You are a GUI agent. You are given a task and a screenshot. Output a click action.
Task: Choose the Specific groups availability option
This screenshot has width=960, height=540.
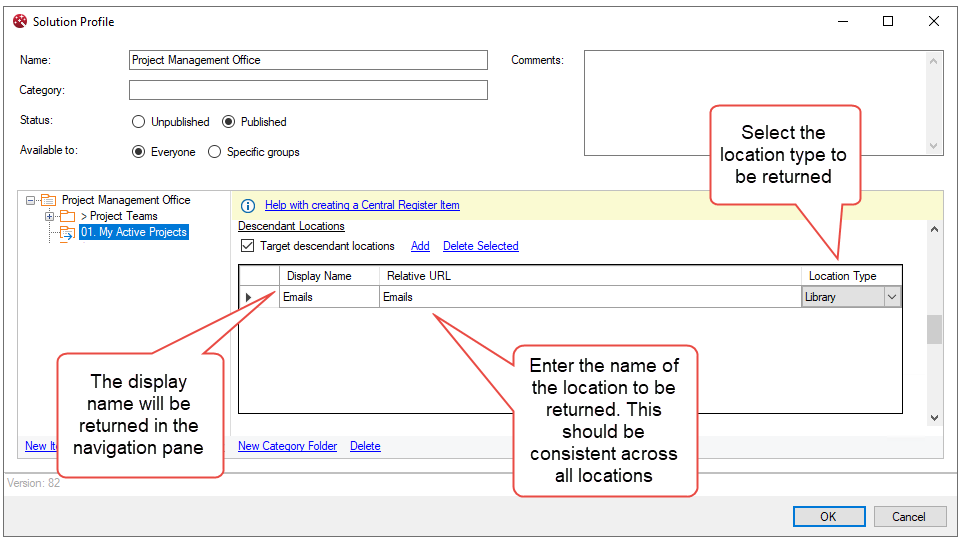coord(214,152)
